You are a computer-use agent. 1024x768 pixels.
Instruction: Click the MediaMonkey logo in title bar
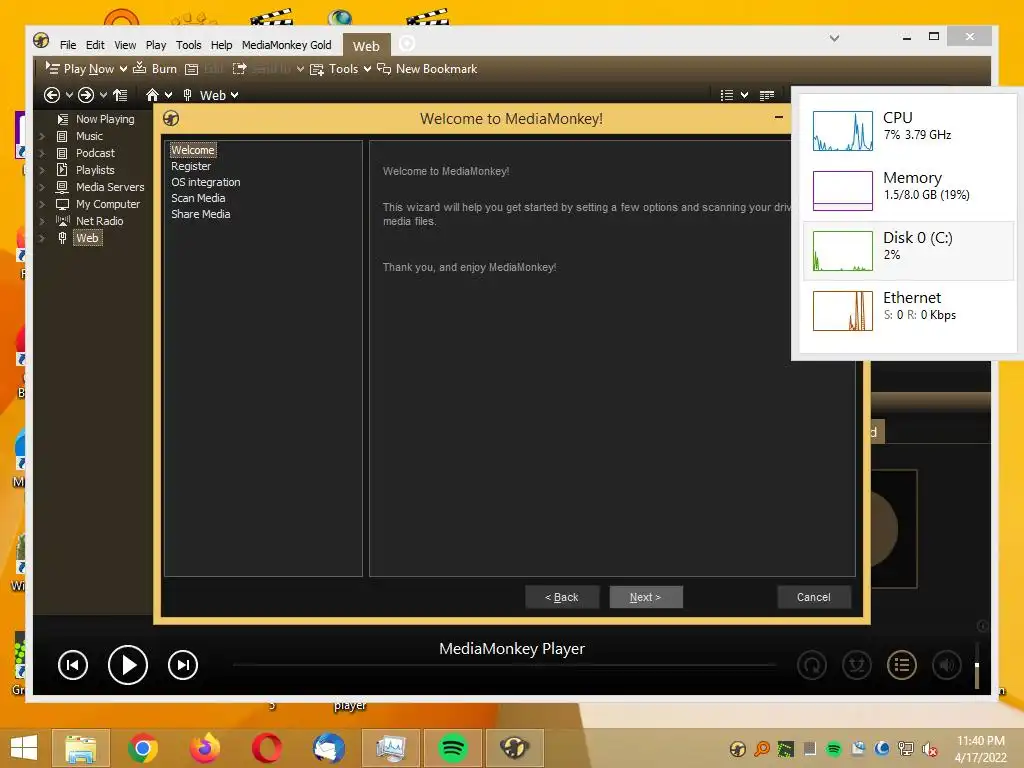click(41, 41)
